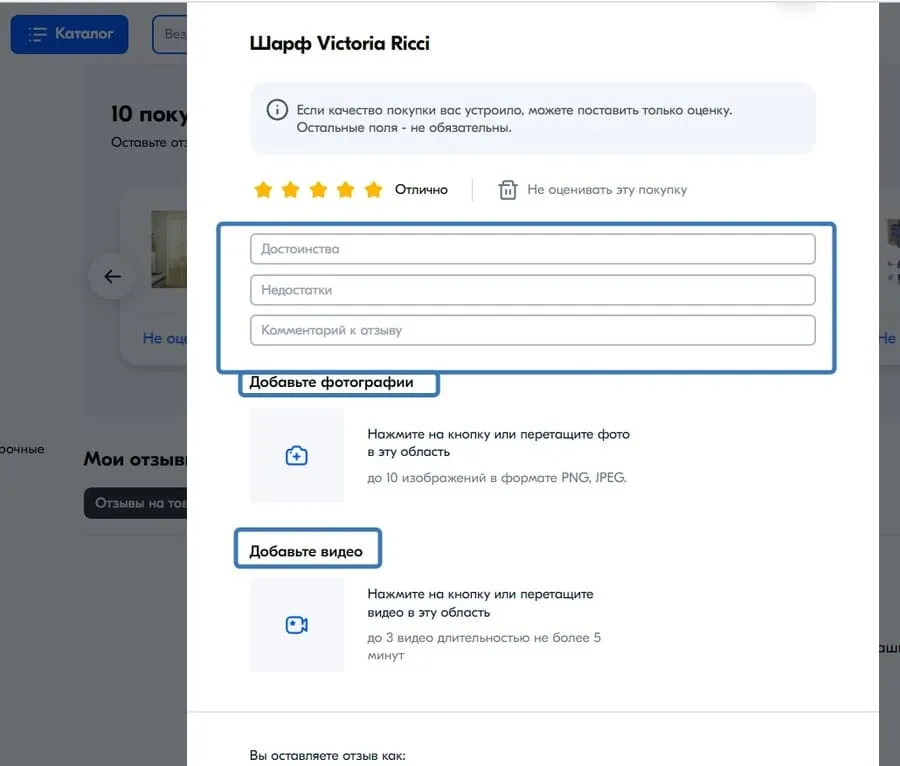This screenshot has width=900, height=766.
Task: Click the Комментарий к отзыву field
Action: tap(532, 330)
